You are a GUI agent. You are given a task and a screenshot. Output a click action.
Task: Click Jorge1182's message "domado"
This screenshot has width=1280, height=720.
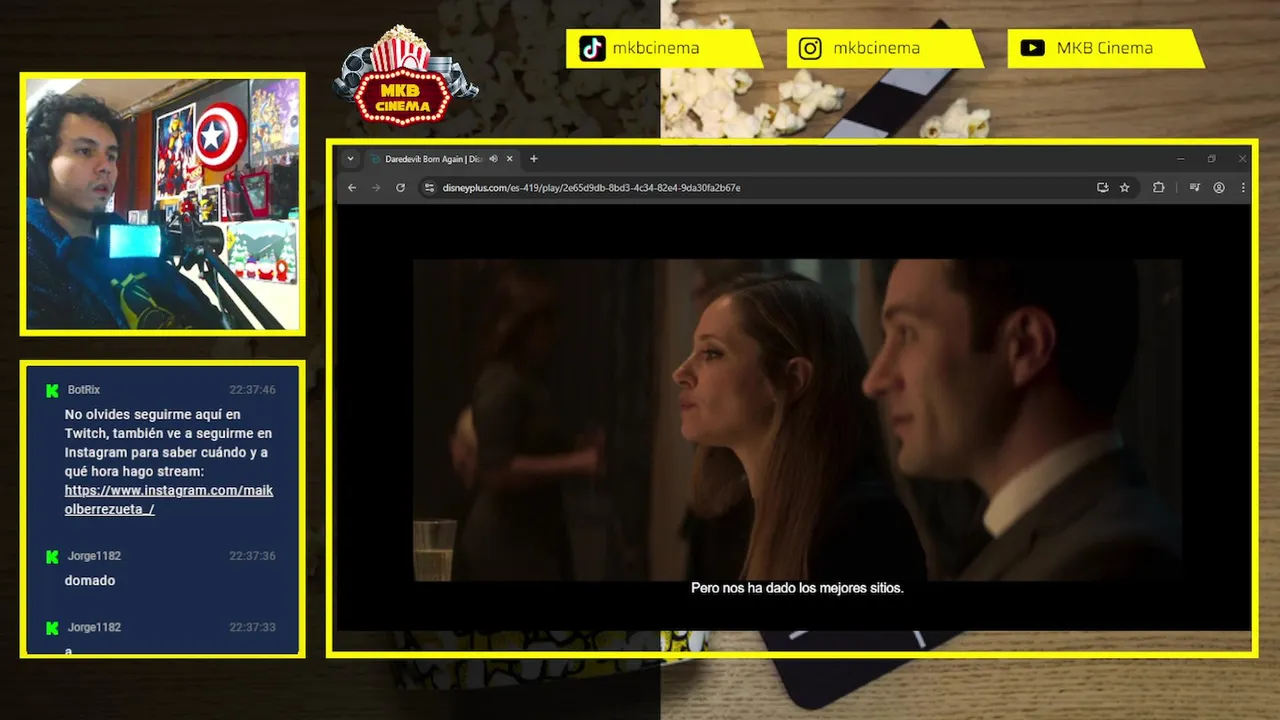coord(90,581)
